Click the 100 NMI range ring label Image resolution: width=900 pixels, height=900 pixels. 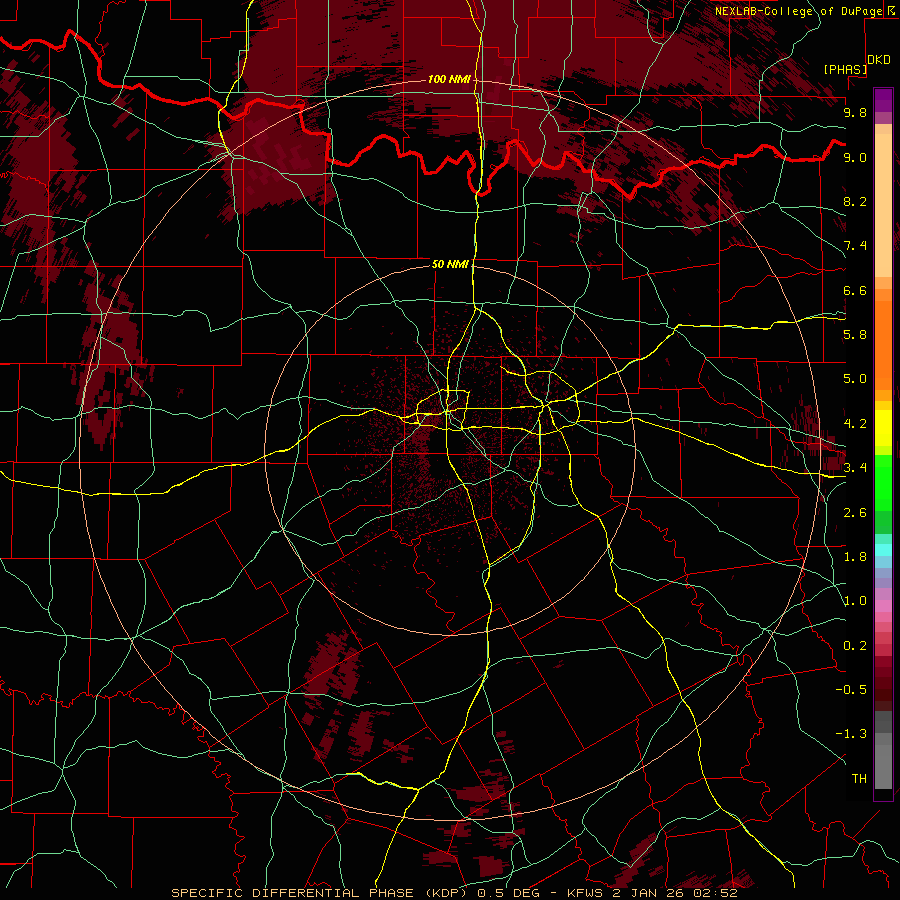point(449,79)
